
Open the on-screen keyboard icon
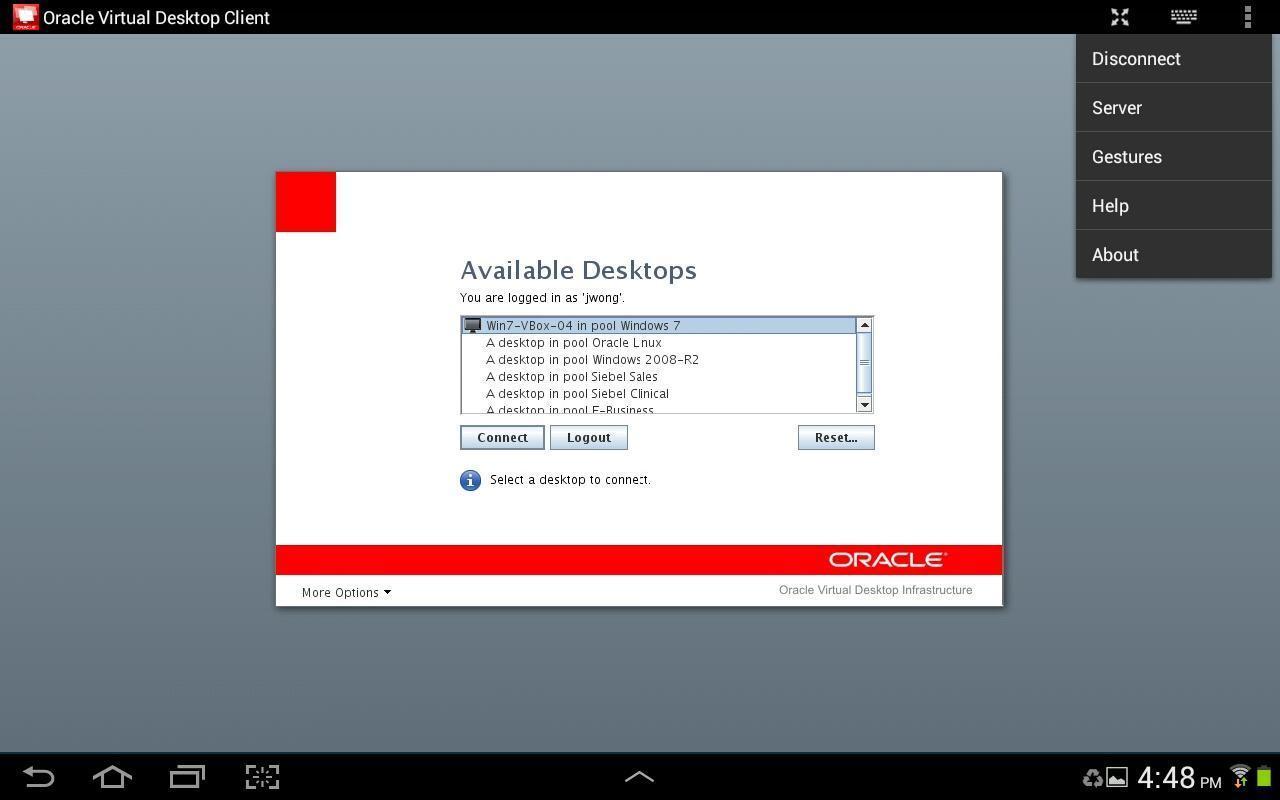1184,17
